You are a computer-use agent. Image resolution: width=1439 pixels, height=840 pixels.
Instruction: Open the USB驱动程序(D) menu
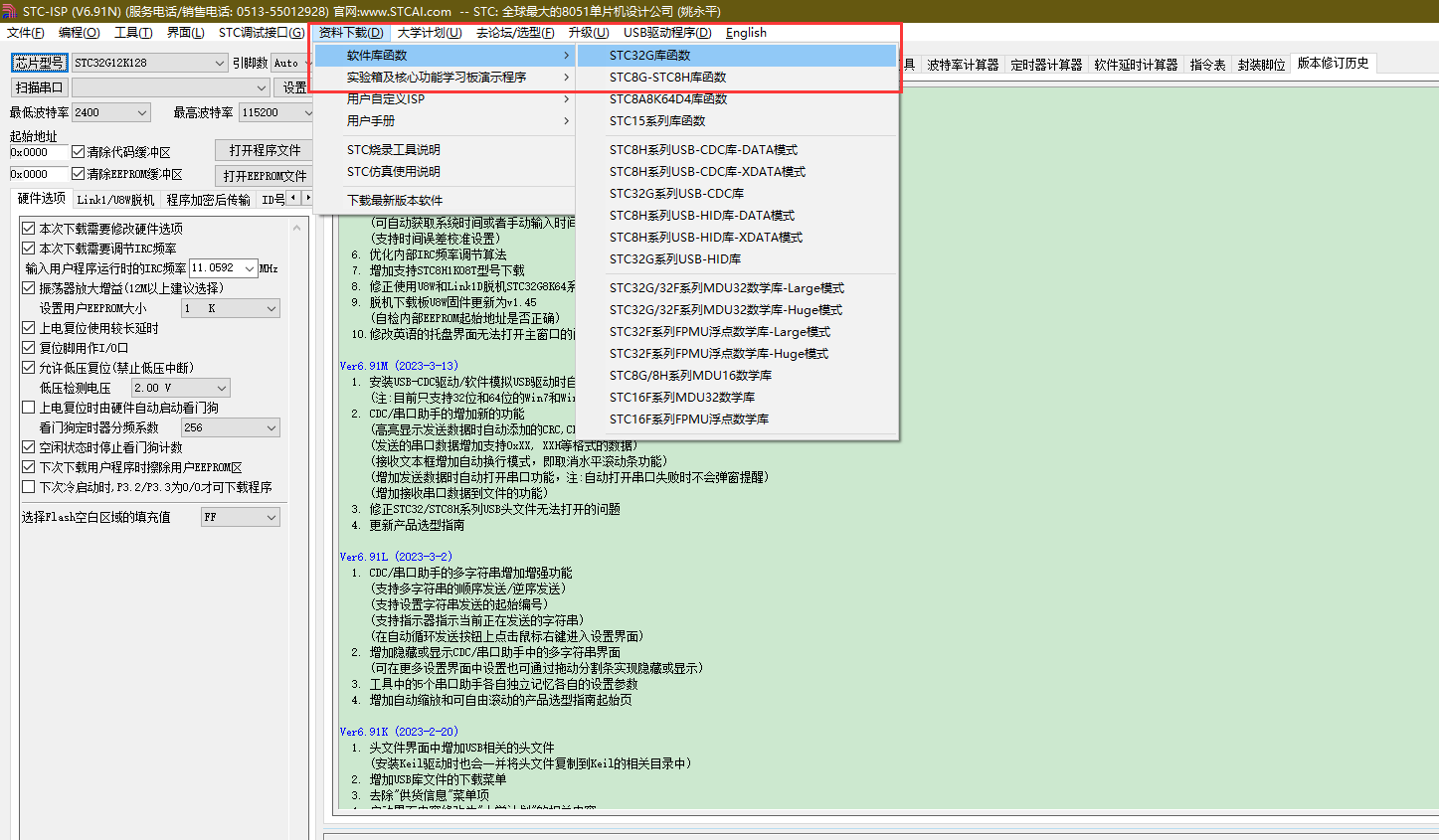pos(667,33)
